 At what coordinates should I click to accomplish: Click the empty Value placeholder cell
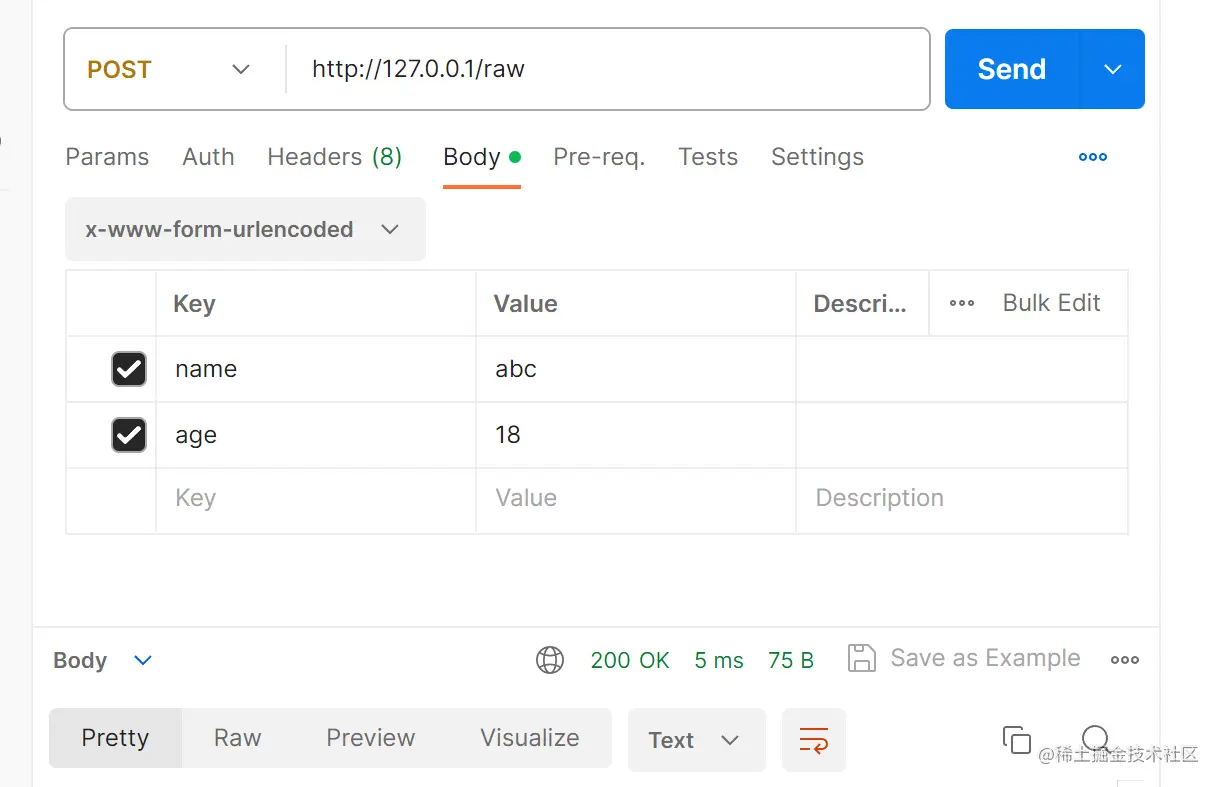636,499
